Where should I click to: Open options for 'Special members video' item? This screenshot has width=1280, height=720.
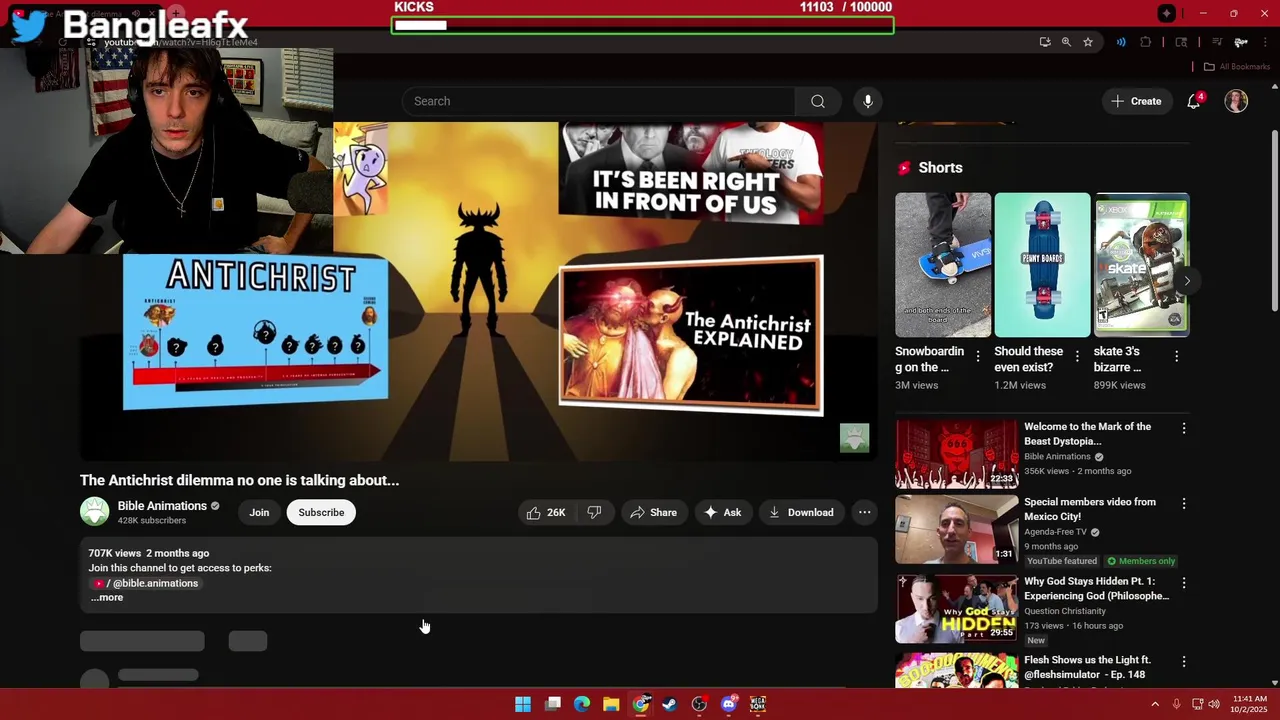pyautogui.click(x=1184, y=503)
